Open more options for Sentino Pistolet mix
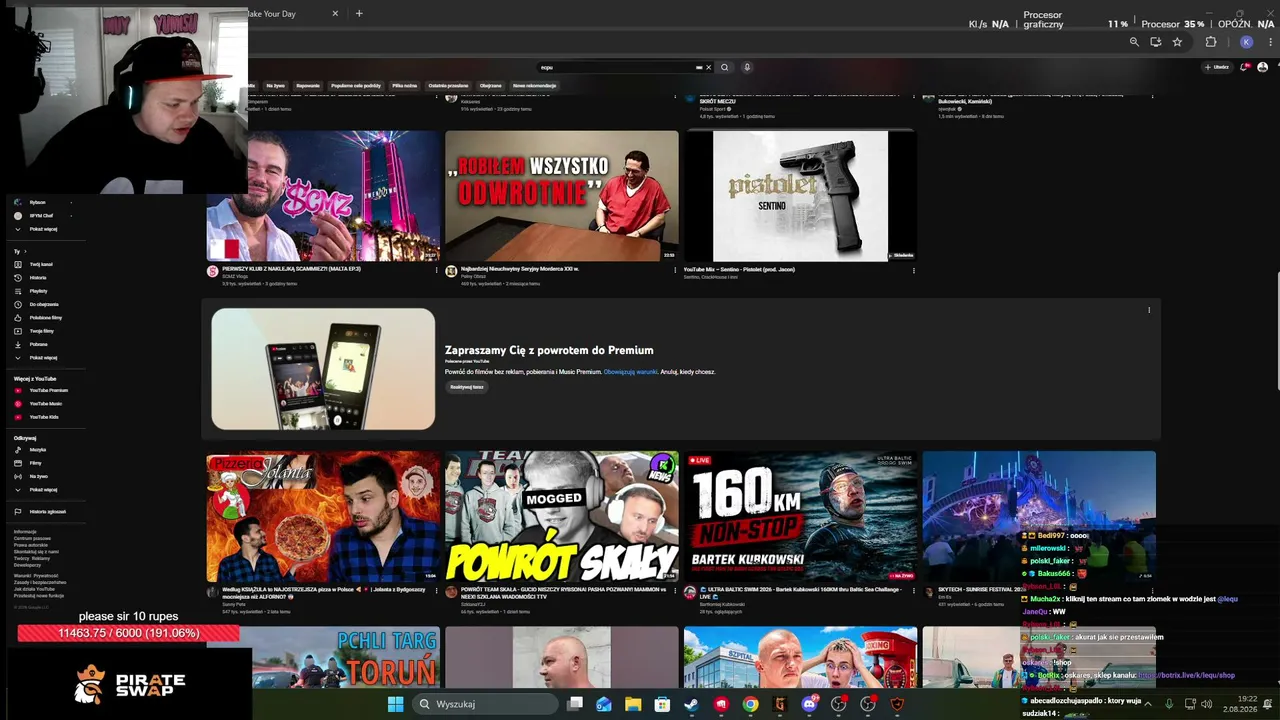 pos(913,270)
